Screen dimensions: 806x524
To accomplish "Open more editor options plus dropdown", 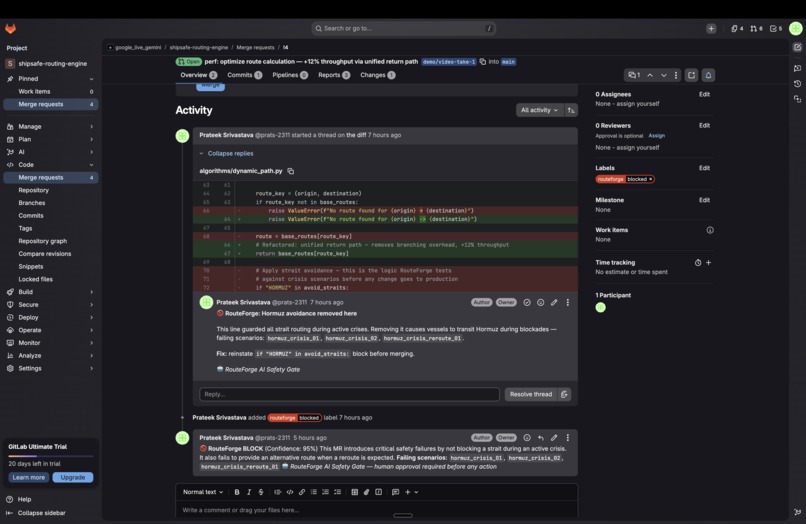I will tap(411, 492).
